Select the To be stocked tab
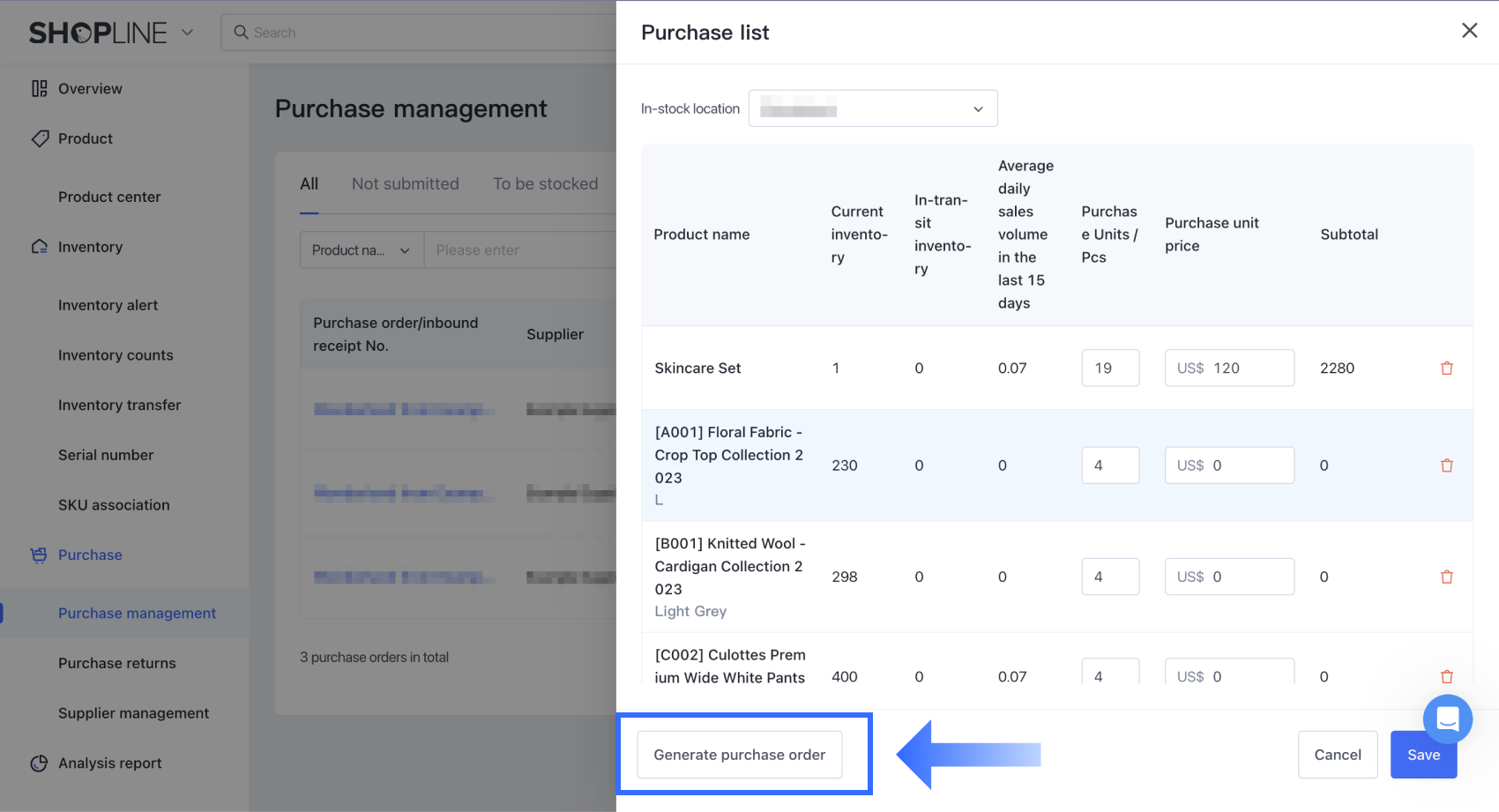1499x812 pixels. click(545, 183)
